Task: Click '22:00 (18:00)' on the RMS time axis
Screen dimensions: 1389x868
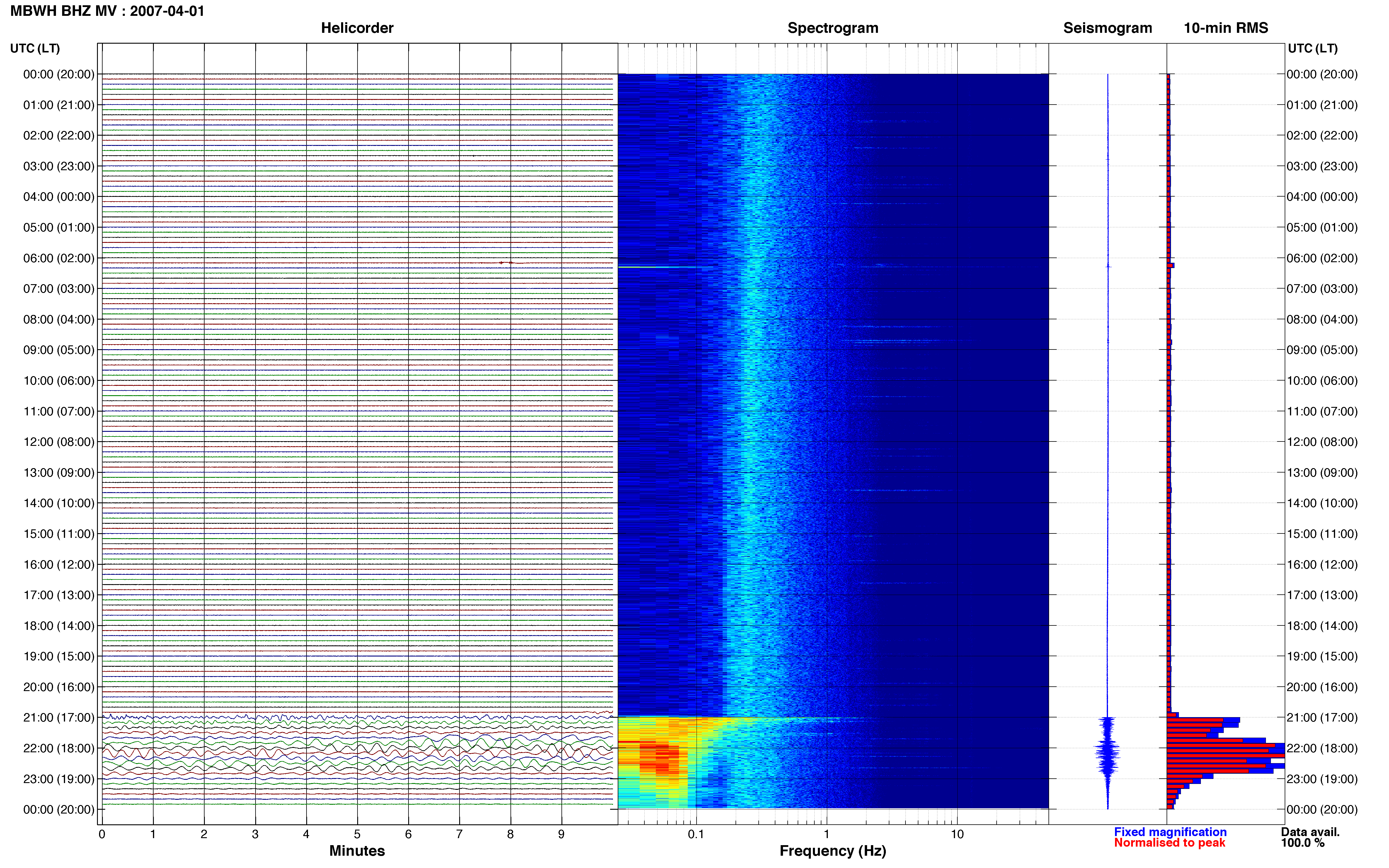Action: (1322, 748)
